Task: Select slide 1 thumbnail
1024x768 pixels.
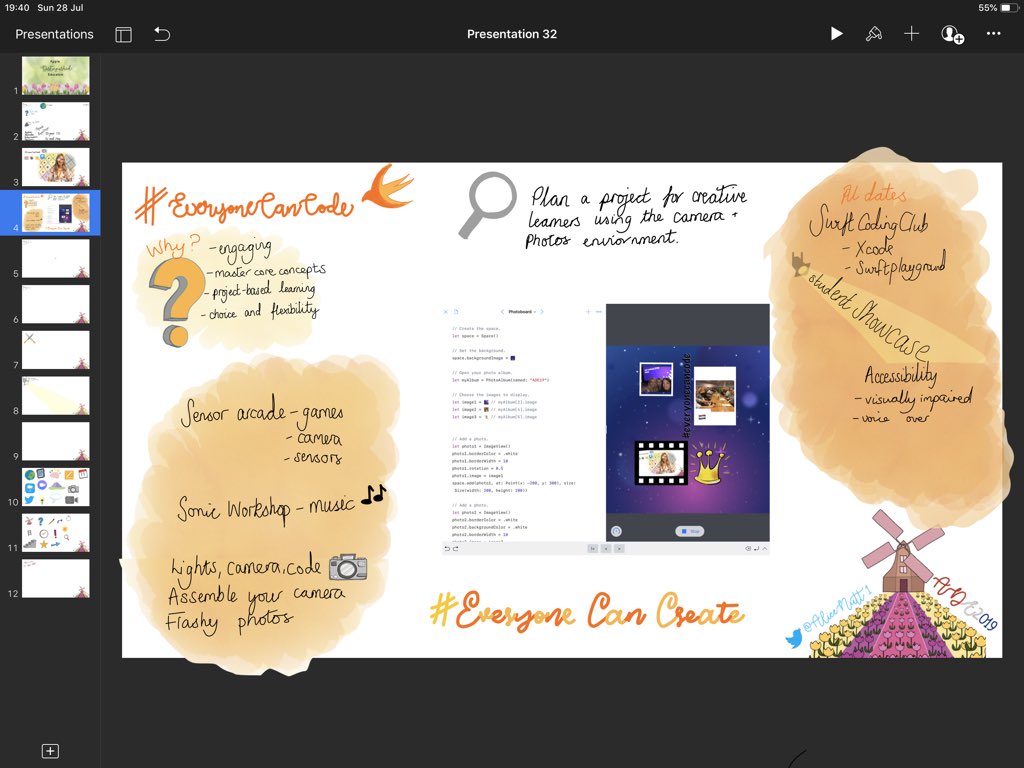Action: 56,75
